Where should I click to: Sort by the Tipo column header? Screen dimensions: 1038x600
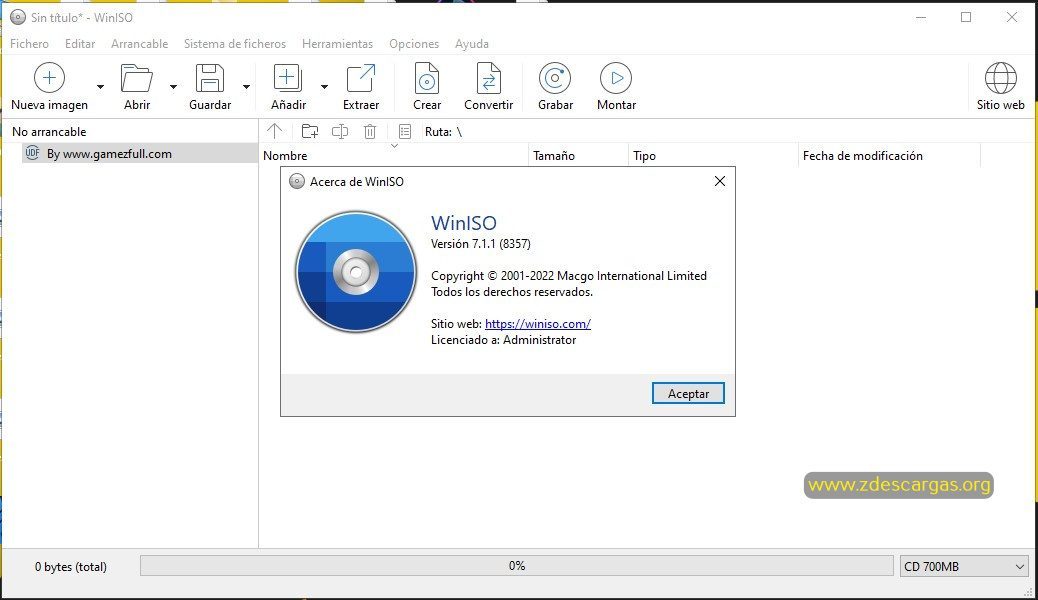(712, 156)
